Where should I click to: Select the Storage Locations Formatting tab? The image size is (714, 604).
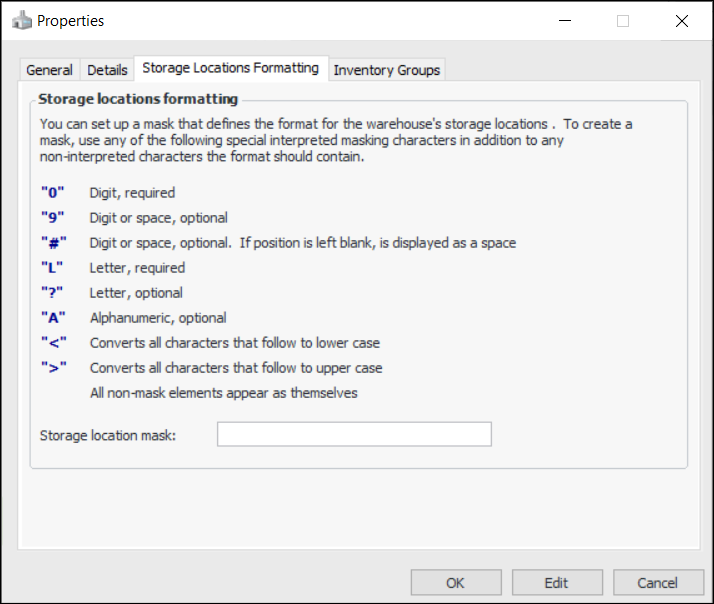230,68
